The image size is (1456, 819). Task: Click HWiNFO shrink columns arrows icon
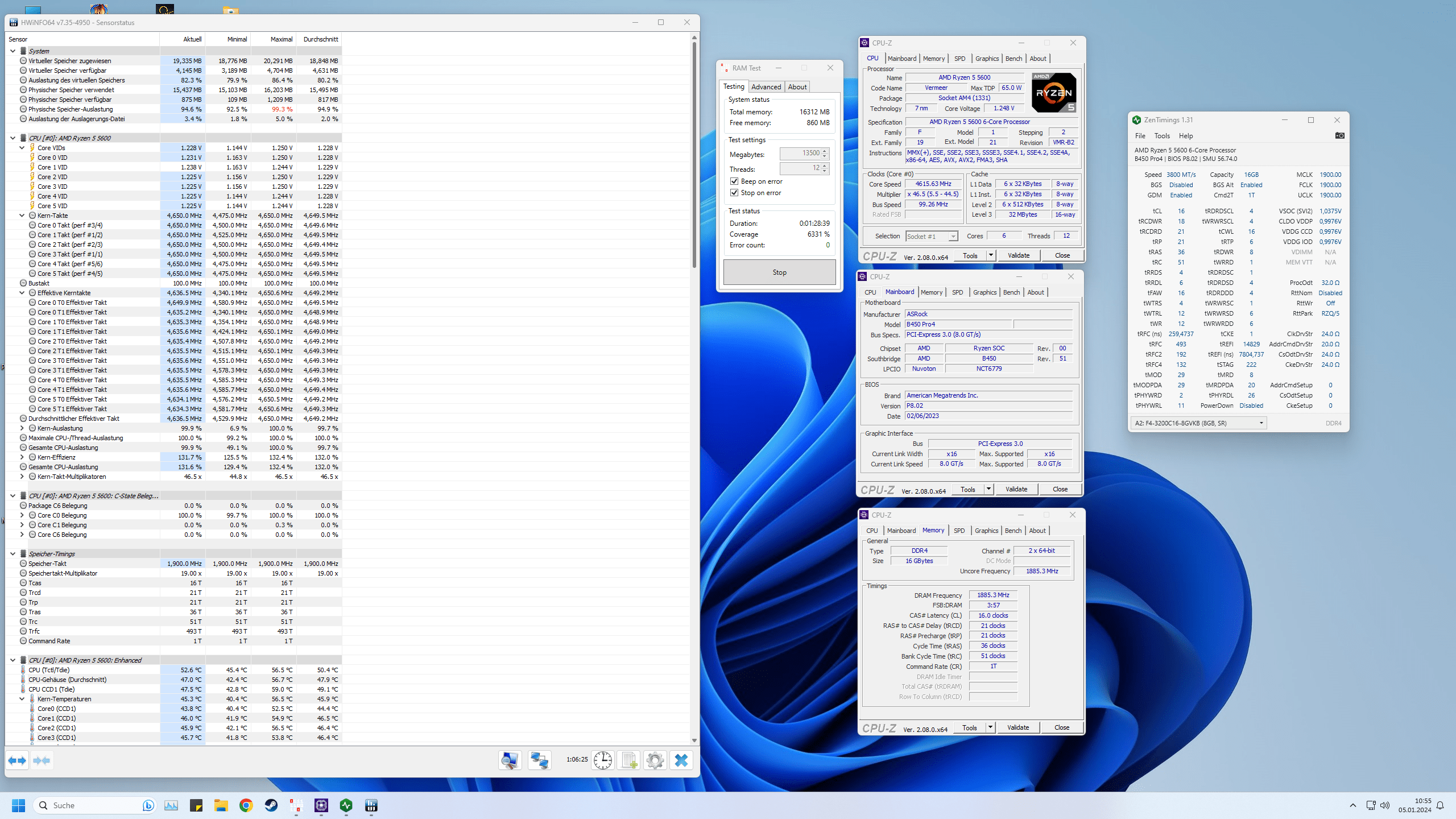pyautogui.click(x=42, y=760)
